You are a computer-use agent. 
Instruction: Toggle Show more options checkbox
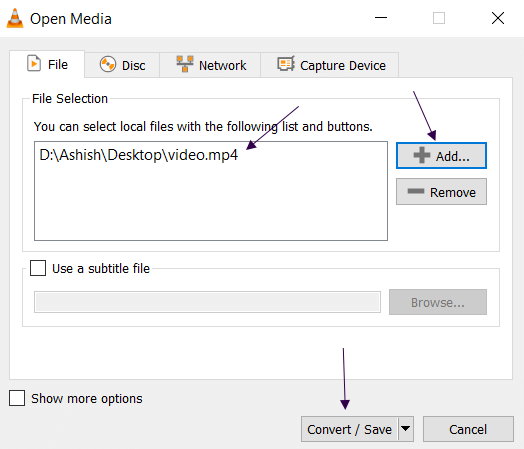click(x=17, y=398)
